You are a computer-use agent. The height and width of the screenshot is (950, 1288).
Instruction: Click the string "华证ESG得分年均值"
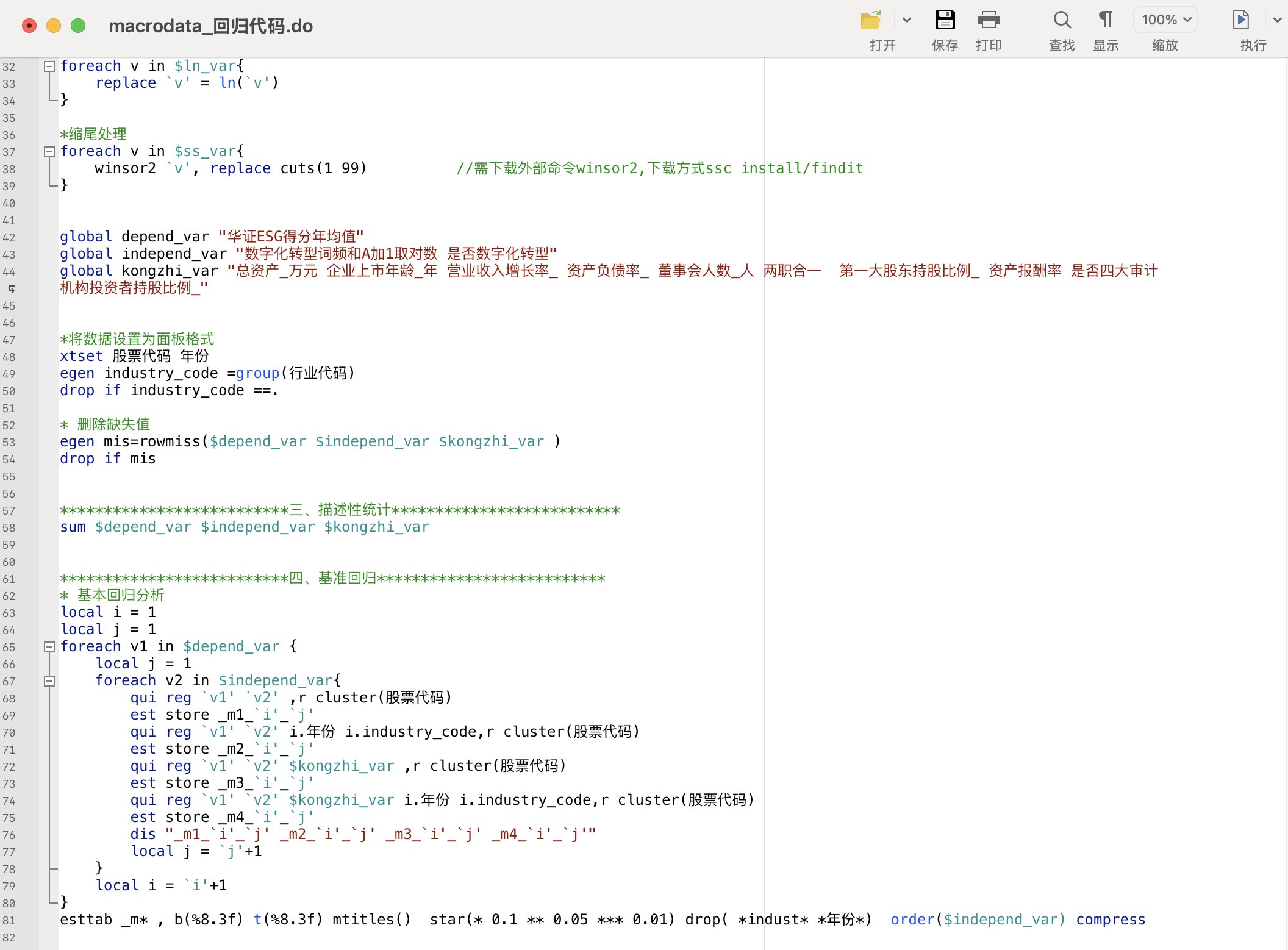click(x=291, y=237)
